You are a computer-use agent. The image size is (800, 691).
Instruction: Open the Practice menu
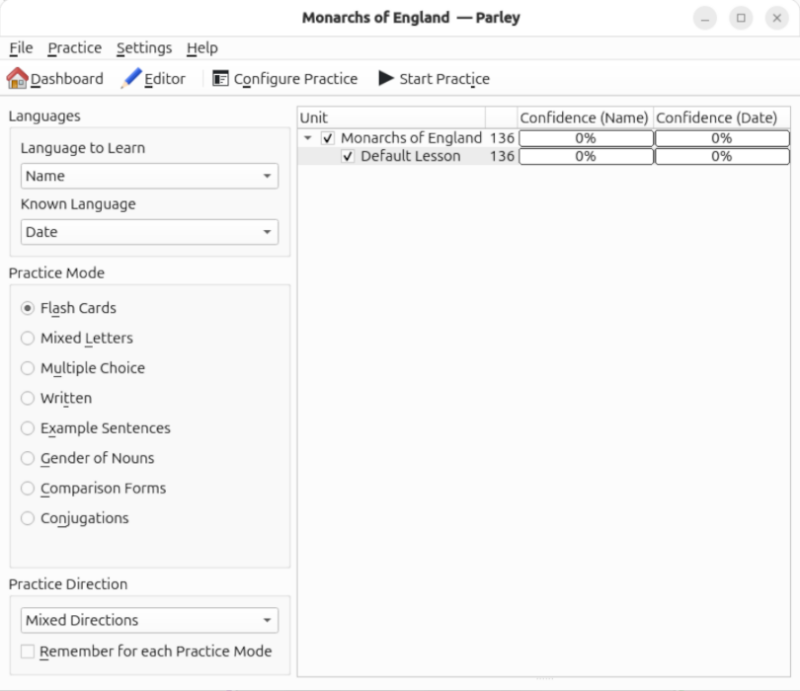pyautogui.click(x=74, y=47)
